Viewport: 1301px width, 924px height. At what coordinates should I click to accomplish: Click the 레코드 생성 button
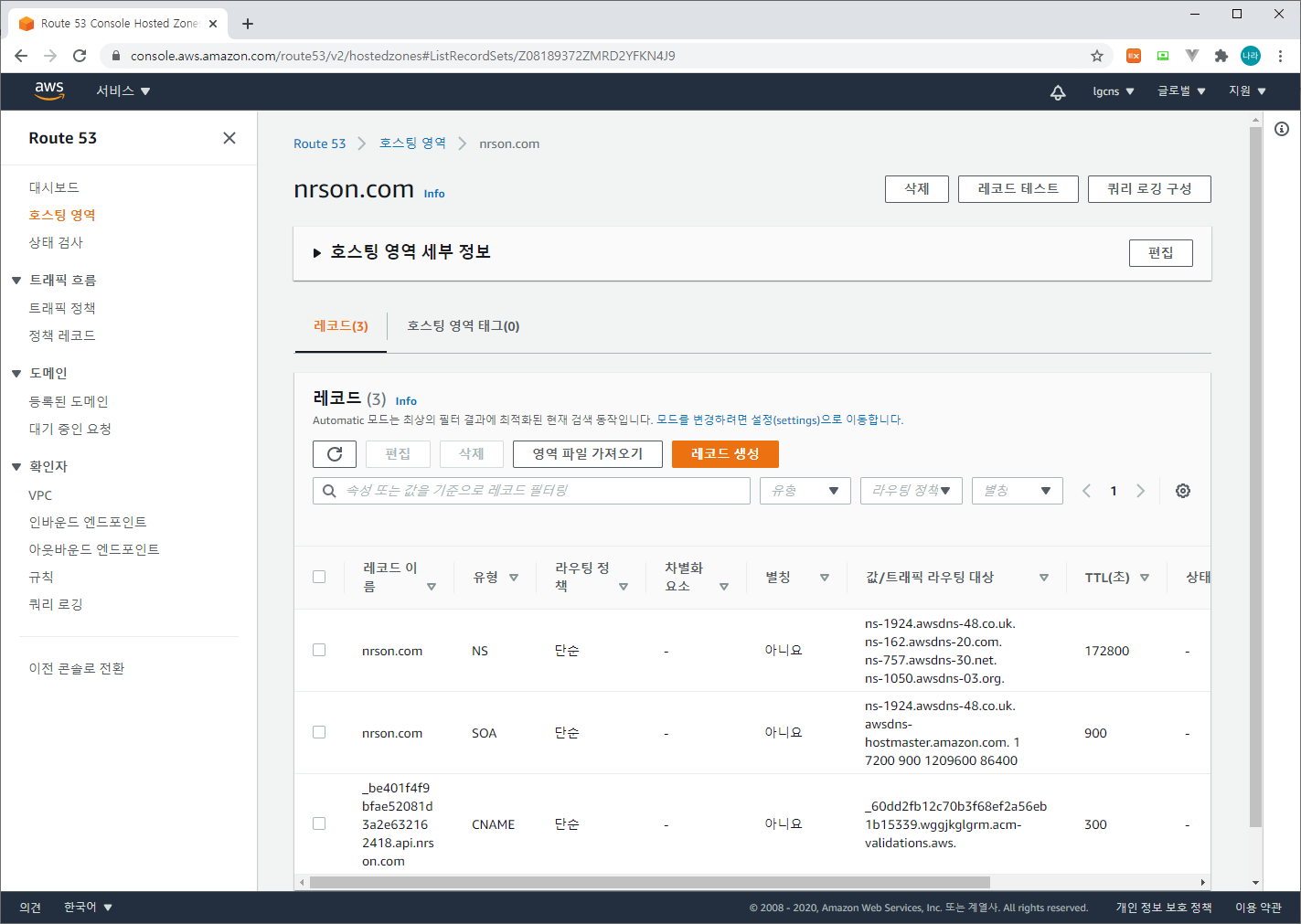[725, 454]
